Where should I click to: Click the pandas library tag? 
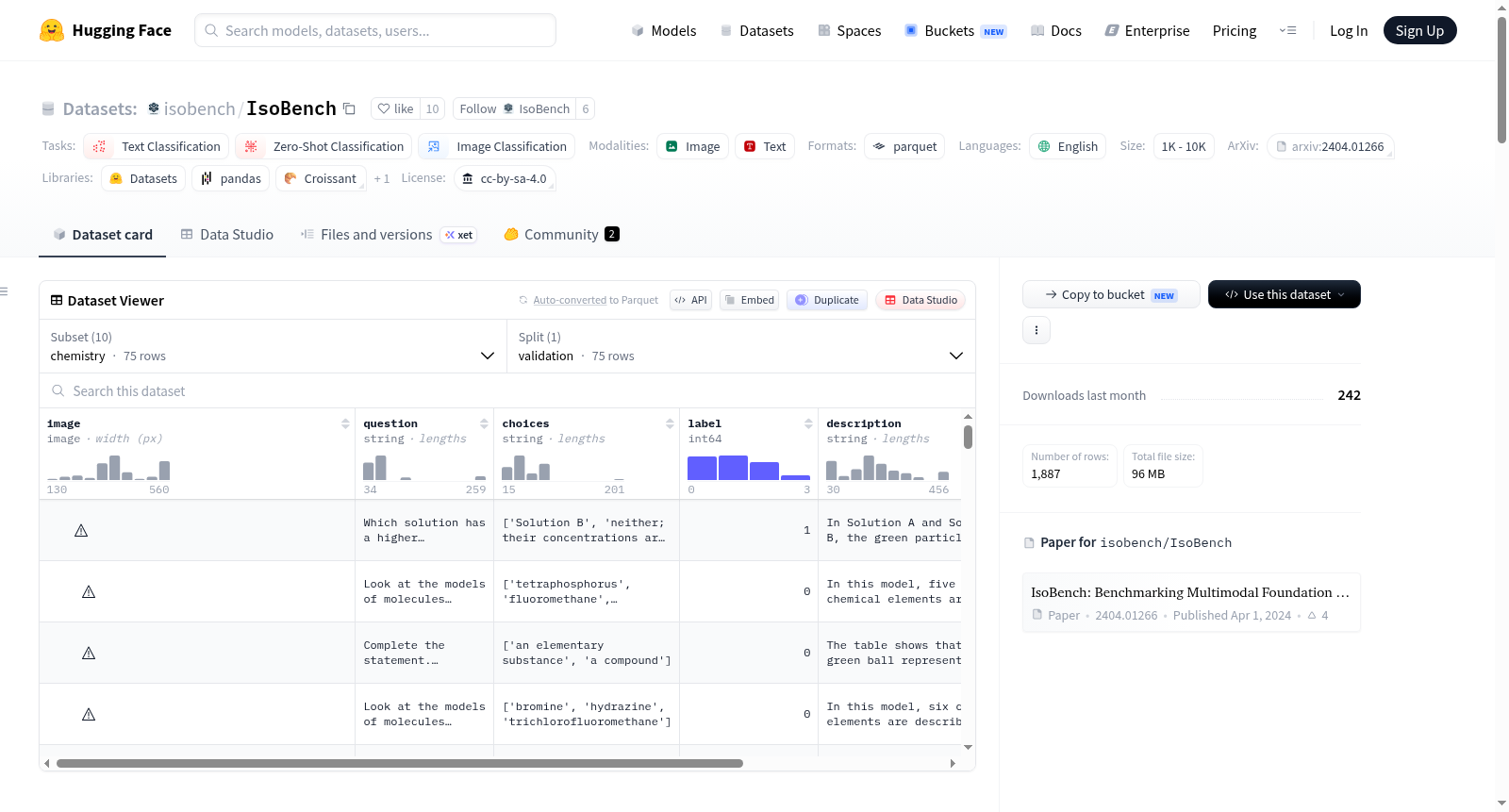coord(230,178)
